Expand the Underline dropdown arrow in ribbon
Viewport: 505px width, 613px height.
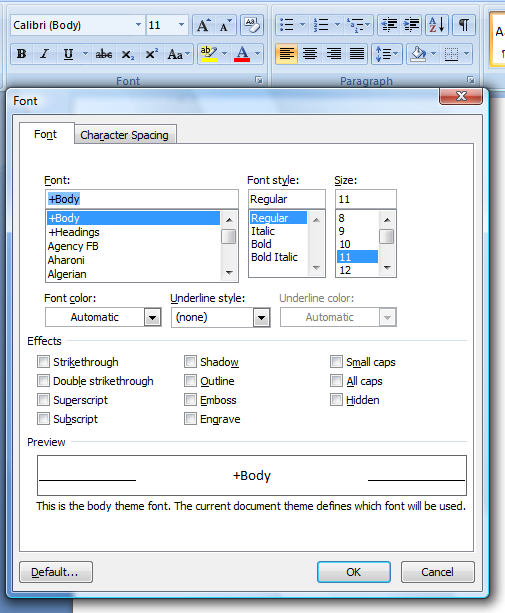click(x=85, y=54)
